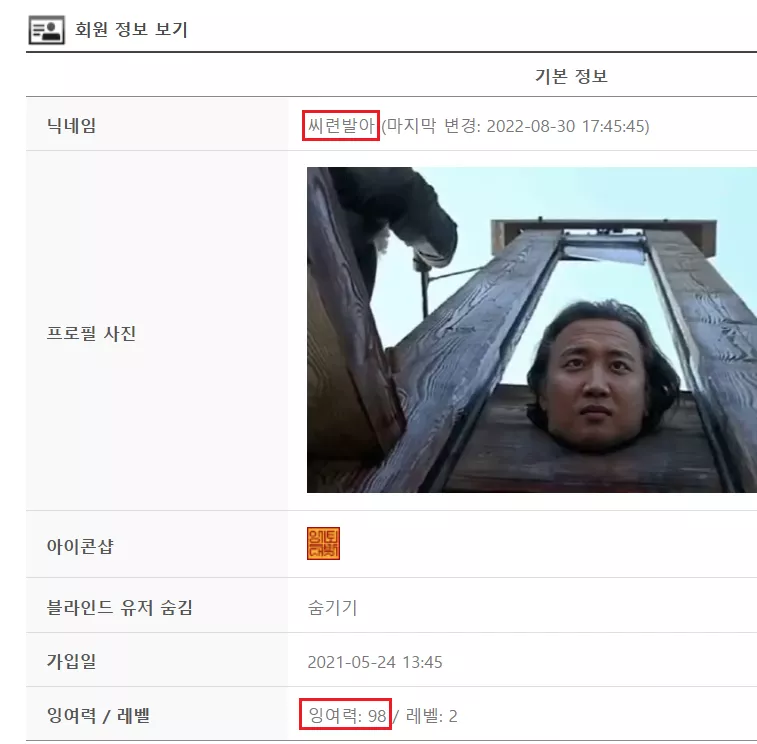Click the 프로필 사진 row label
Image resolution: width=757 pixels, height=744 pixels.
(x=91, y=333)
